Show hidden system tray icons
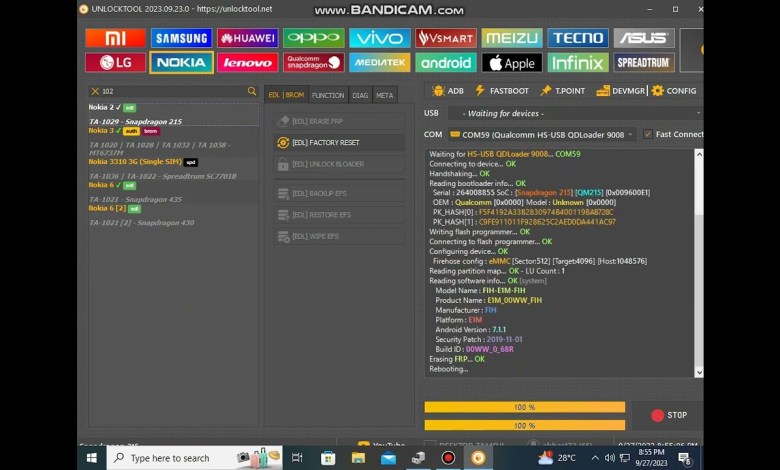The height and width of the screenshot is (470, 780). coord(595,458)
